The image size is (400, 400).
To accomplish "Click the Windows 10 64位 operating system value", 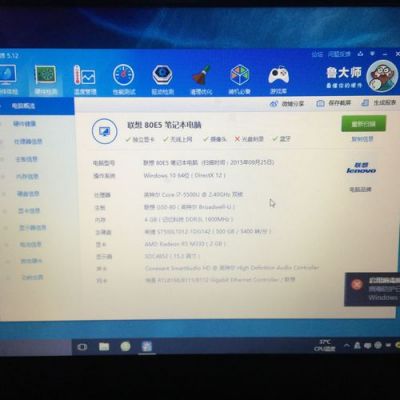I will point(184,175).
